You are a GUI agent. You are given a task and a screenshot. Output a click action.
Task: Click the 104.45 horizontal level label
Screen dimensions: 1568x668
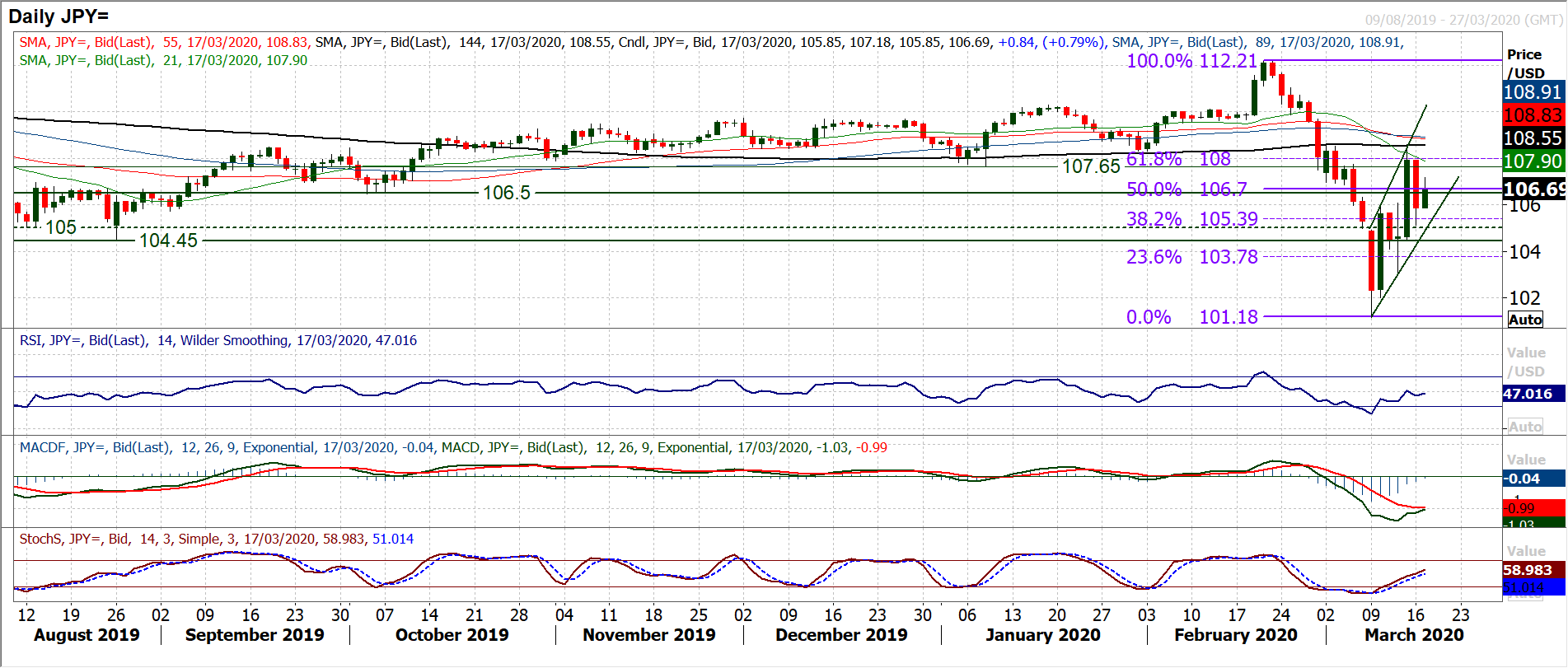[168, 241]
